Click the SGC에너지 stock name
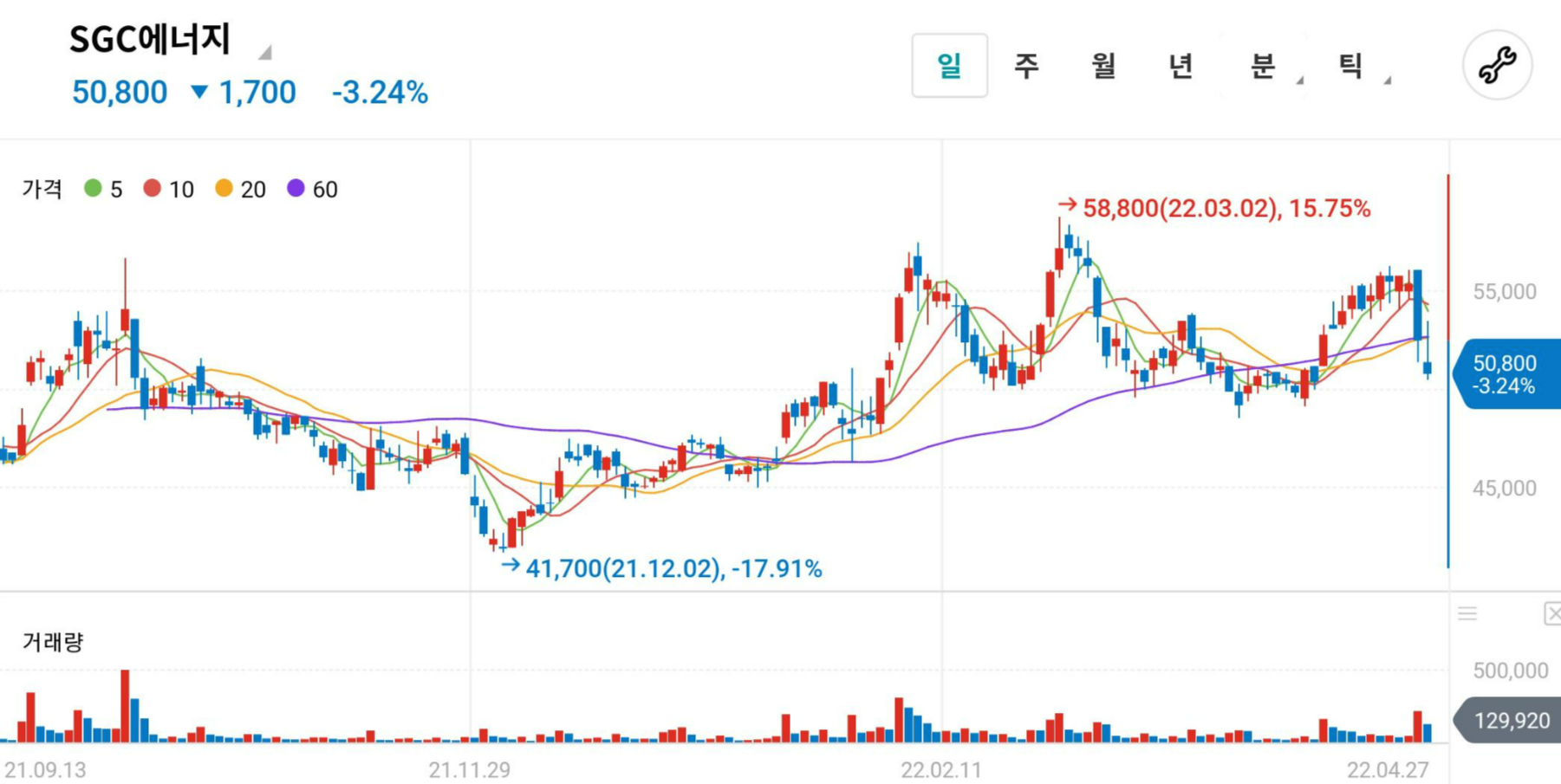 pos(149,39)
